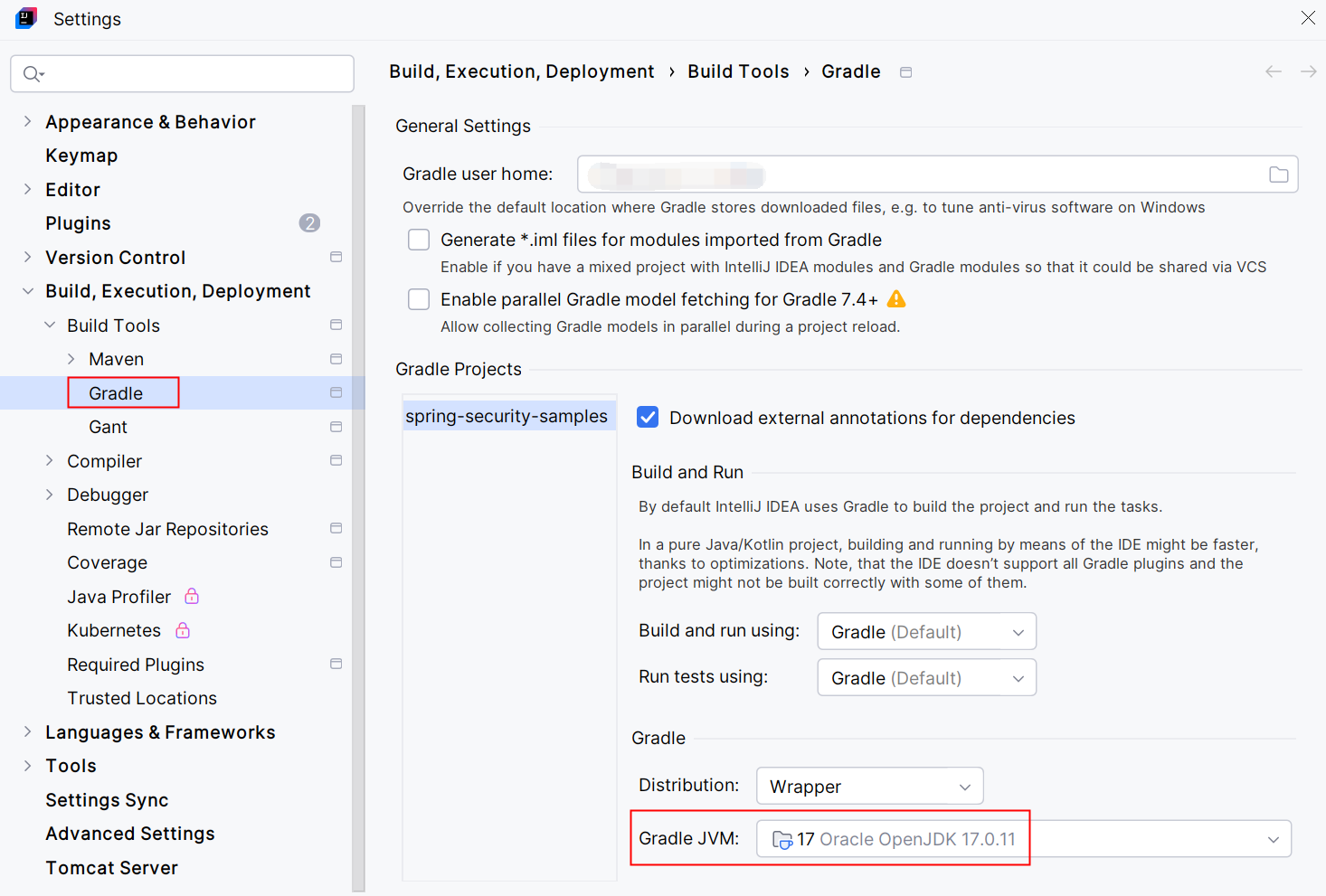Screen dimensions: 1326x896
Task: Open Advanced Settings page
Action: point(130,834)
